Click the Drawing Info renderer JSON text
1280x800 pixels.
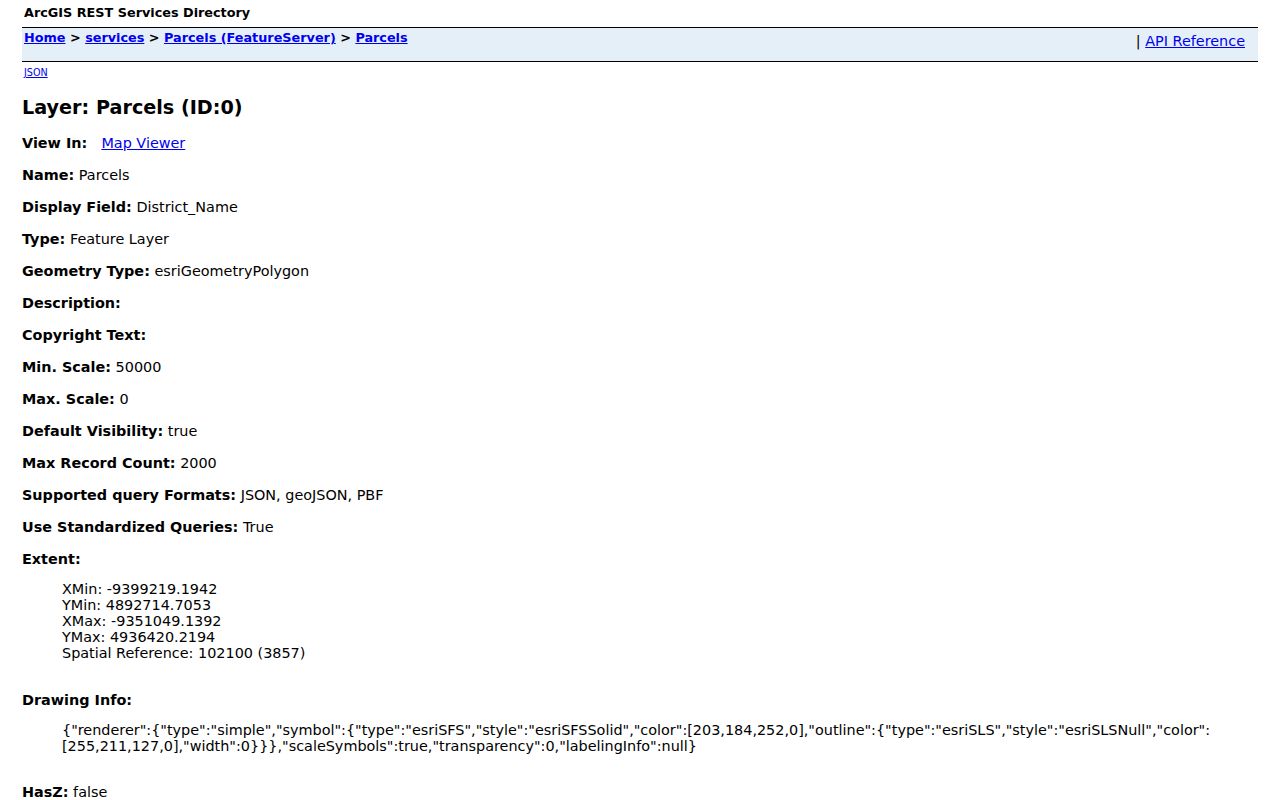coord(636,738)
